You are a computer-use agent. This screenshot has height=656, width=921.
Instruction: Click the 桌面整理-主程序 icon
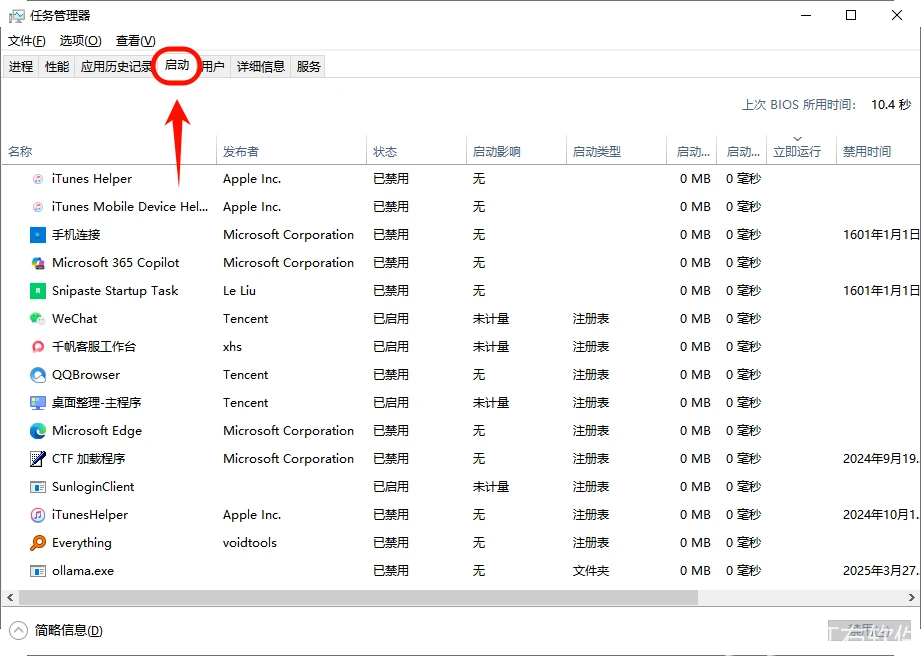[38, 403]
